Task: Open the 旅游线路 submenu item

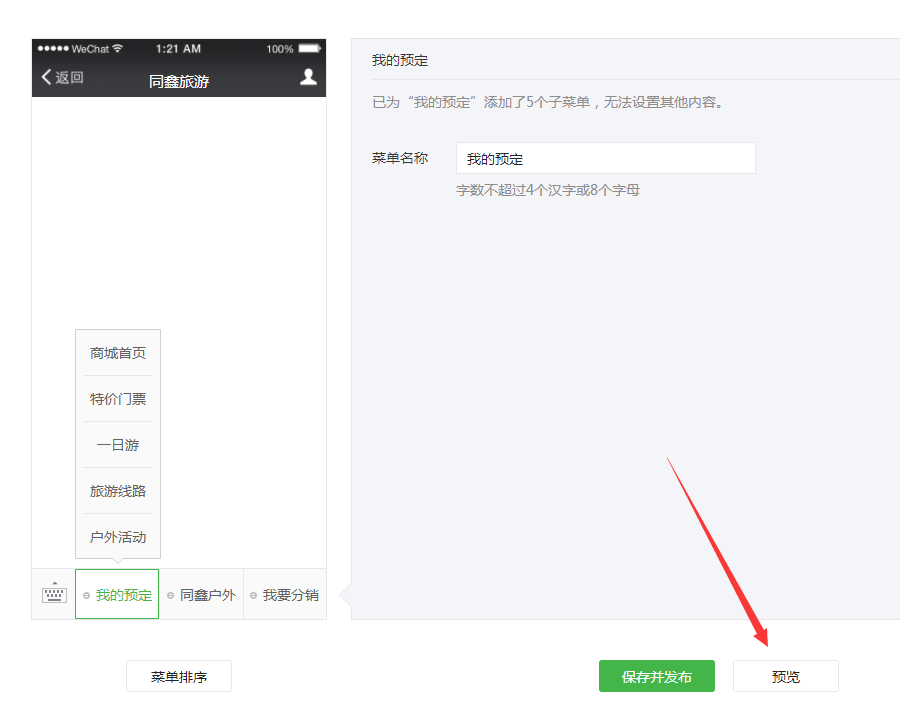Action: click(118, 491)
